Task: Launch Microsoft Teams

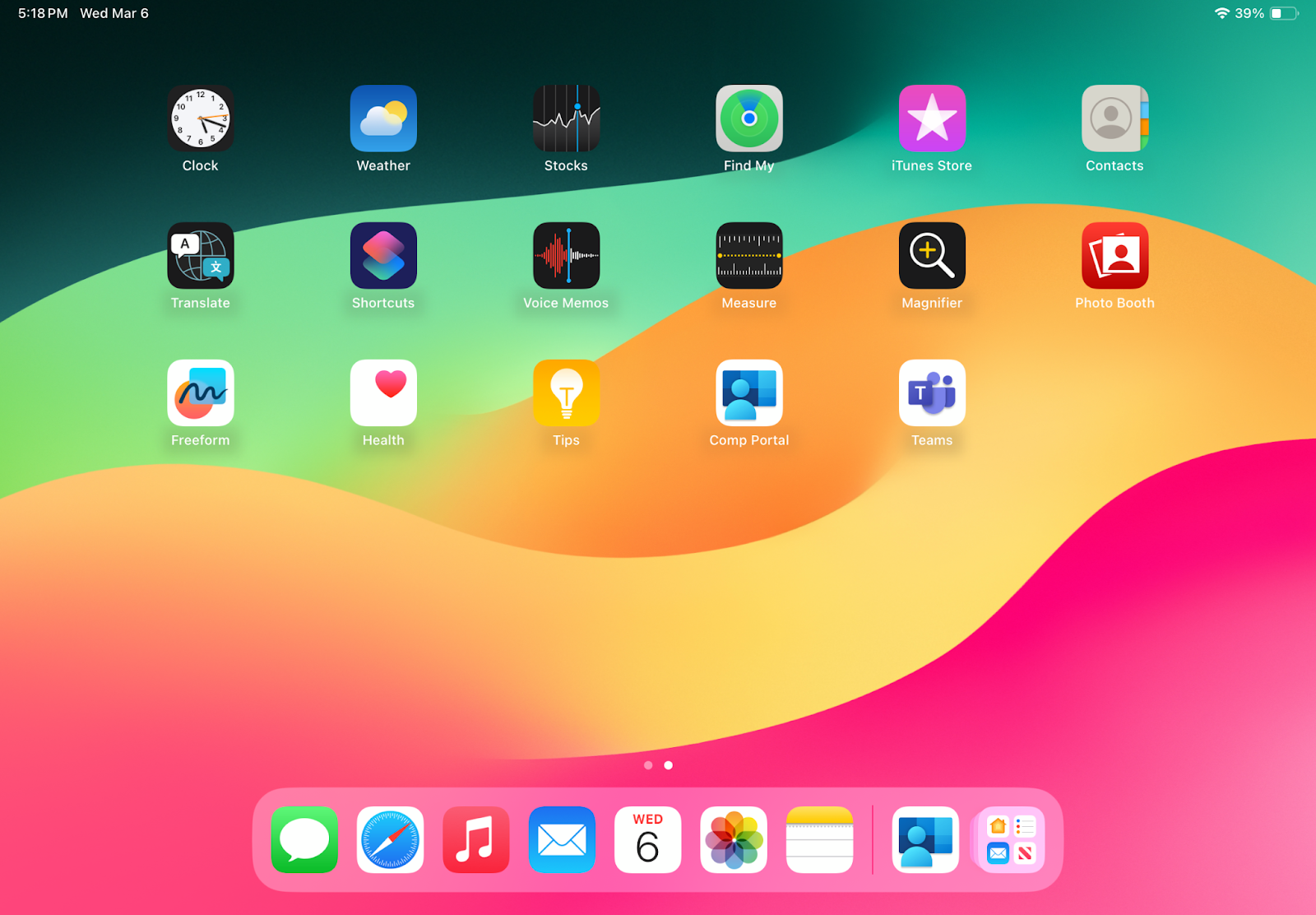Action: (932, 393)
